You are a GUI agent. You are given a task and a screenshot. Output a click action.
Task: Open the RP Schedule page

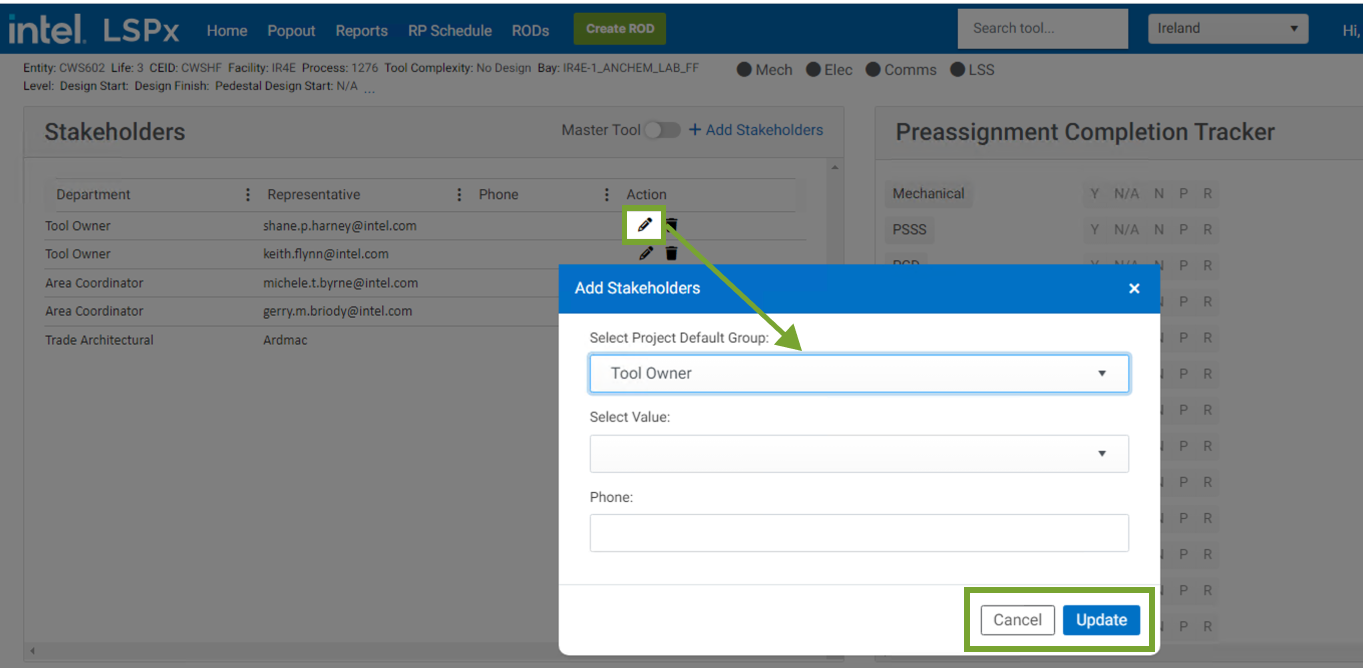pos(450,31)
